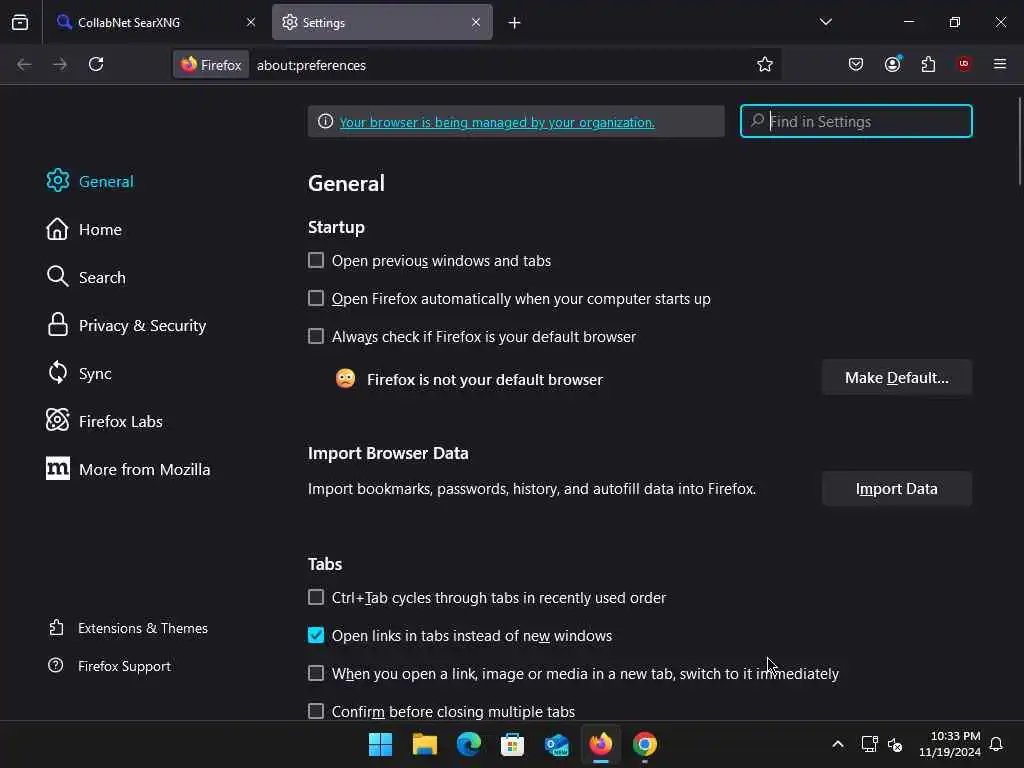Open Microsoft Edge from taskbar

[468, 744]
